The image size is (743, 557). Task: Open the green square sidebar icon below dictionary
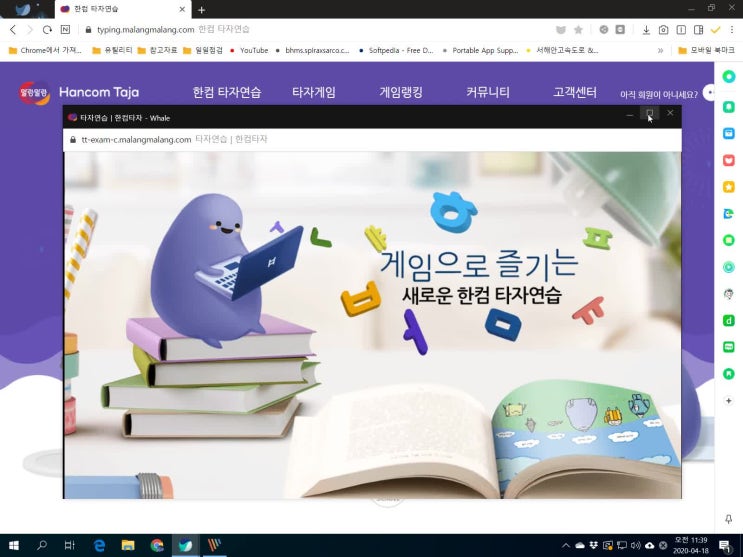pos(729,347)
